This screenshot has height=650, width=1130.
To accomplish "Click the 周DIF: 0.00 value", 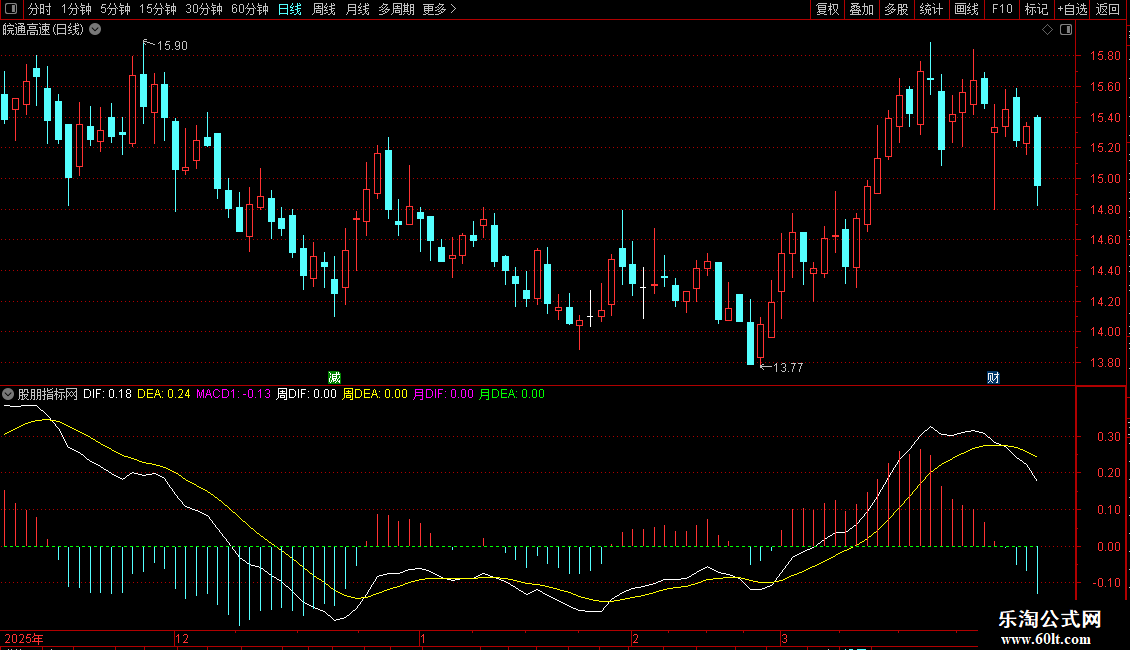I will (306, 394).
